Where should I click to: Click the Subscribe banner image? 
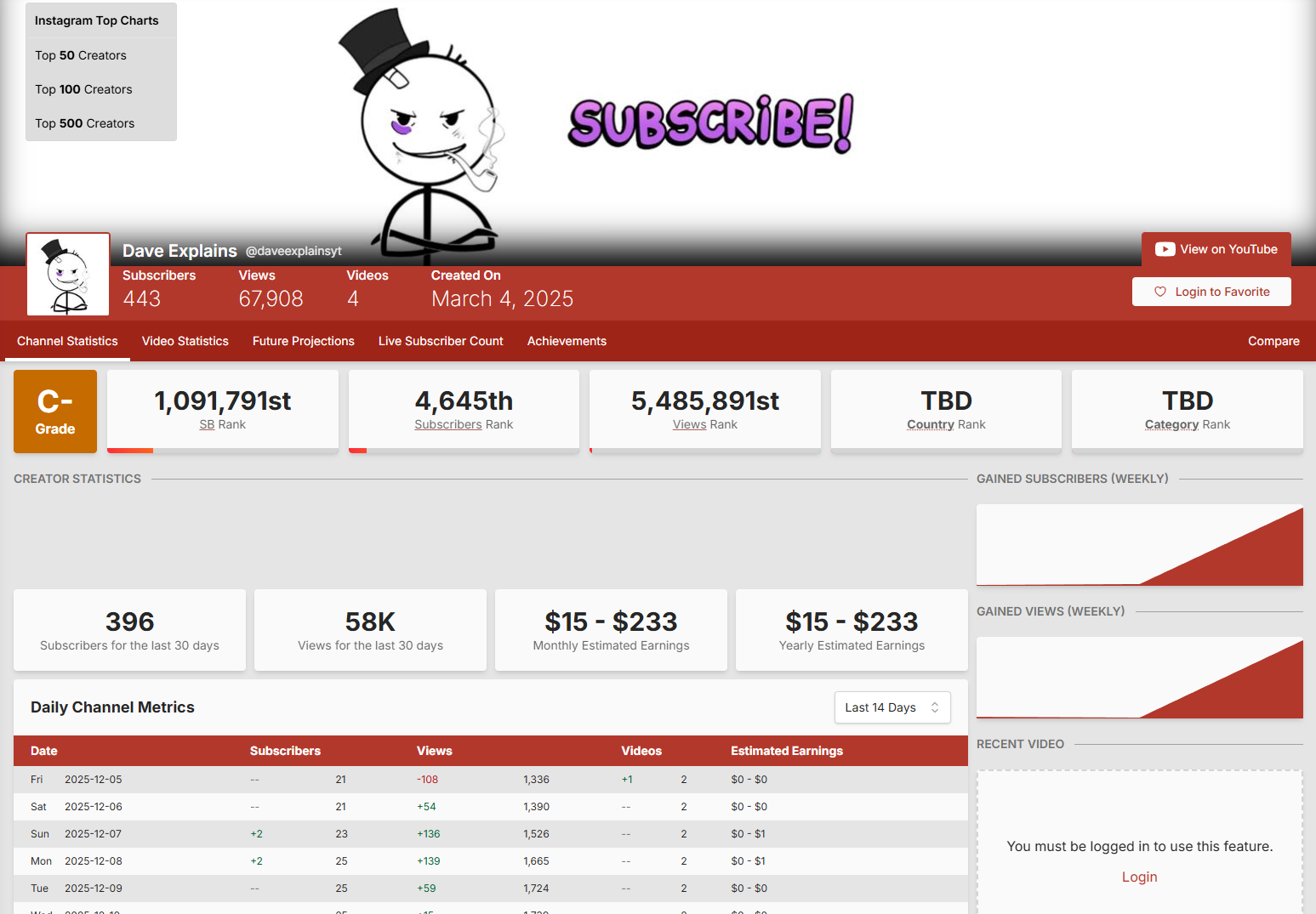pyautogui.click(x=709, y=123)
